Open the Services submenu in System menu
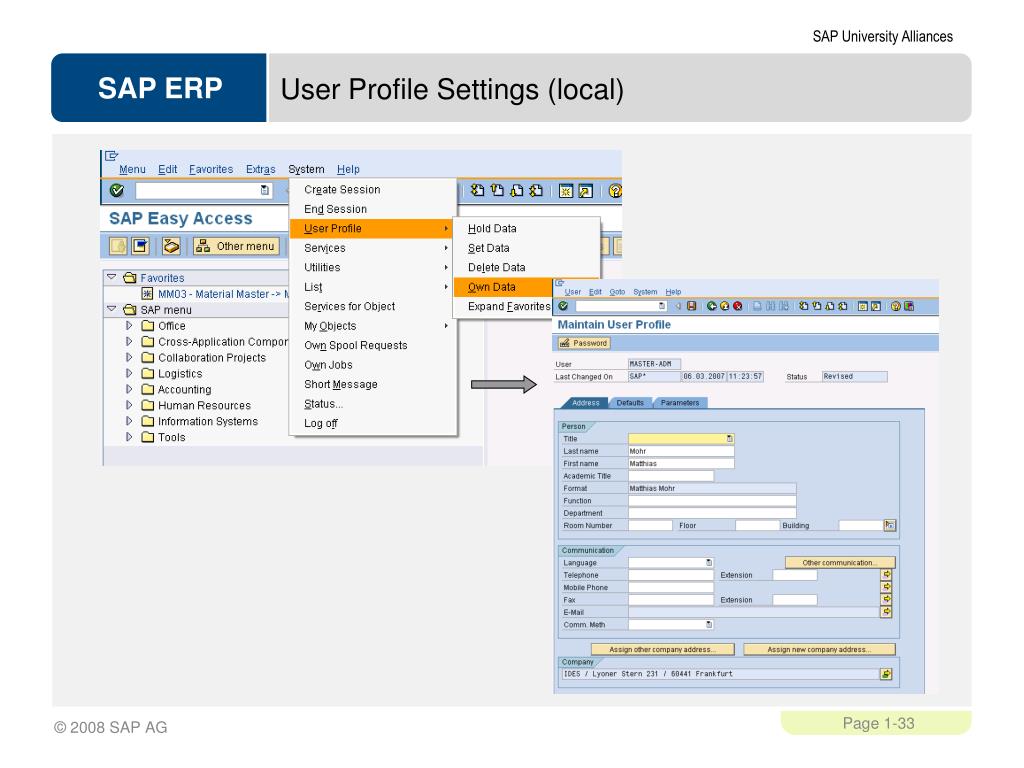Image resolution: width=1024 pixels, height=768 pixels. click(x=373, y=248)
